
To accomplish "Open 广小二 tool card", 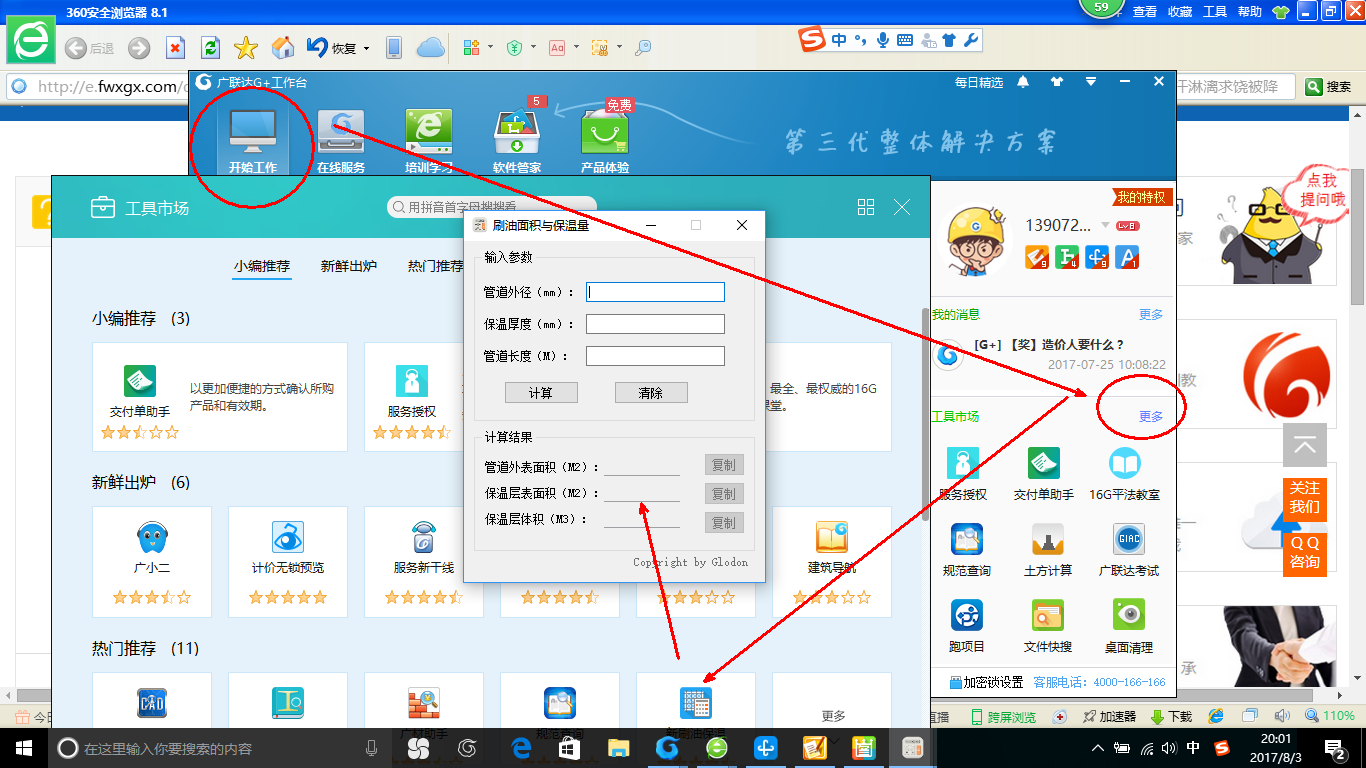I will (x=152, y=561).
